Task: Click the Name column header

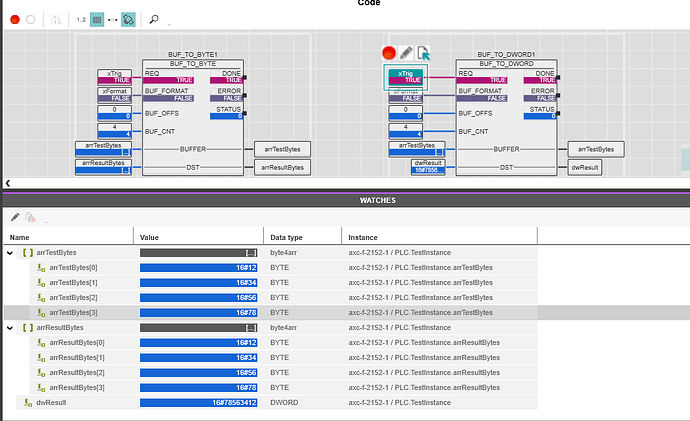Action: (20, 237)
